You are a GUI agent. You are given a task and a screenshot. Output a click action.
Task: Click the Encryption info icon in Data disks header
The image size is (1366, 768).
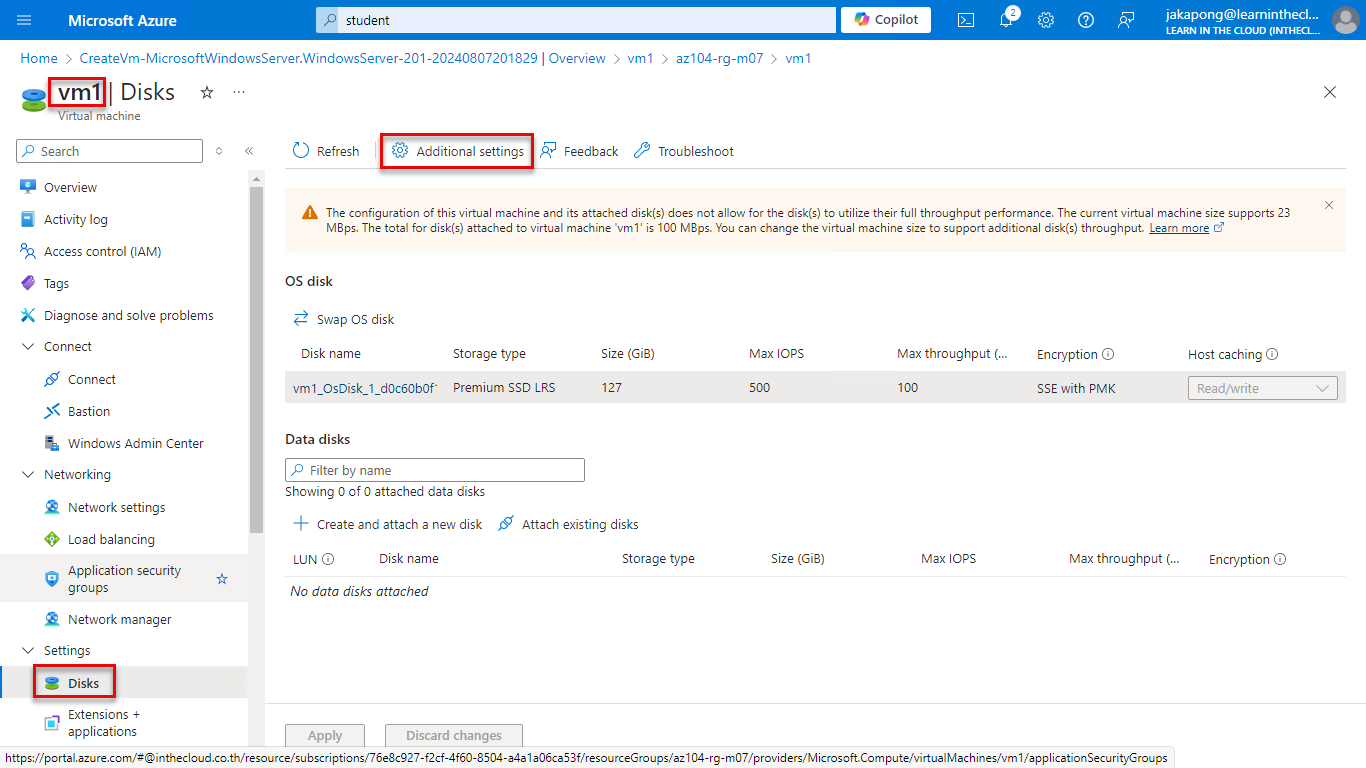[1280, 559]
